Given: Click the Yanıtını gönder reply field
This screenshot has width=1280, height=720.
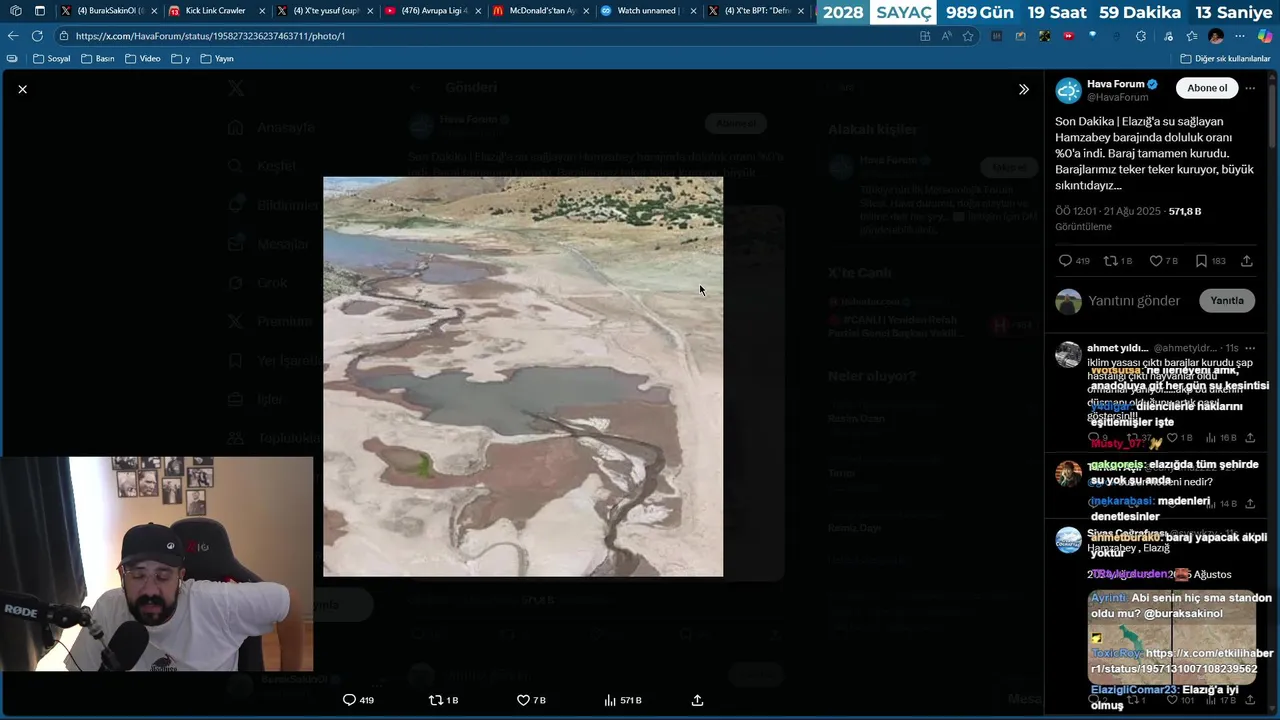Looking at the screenshot, I should [1134, 301].
